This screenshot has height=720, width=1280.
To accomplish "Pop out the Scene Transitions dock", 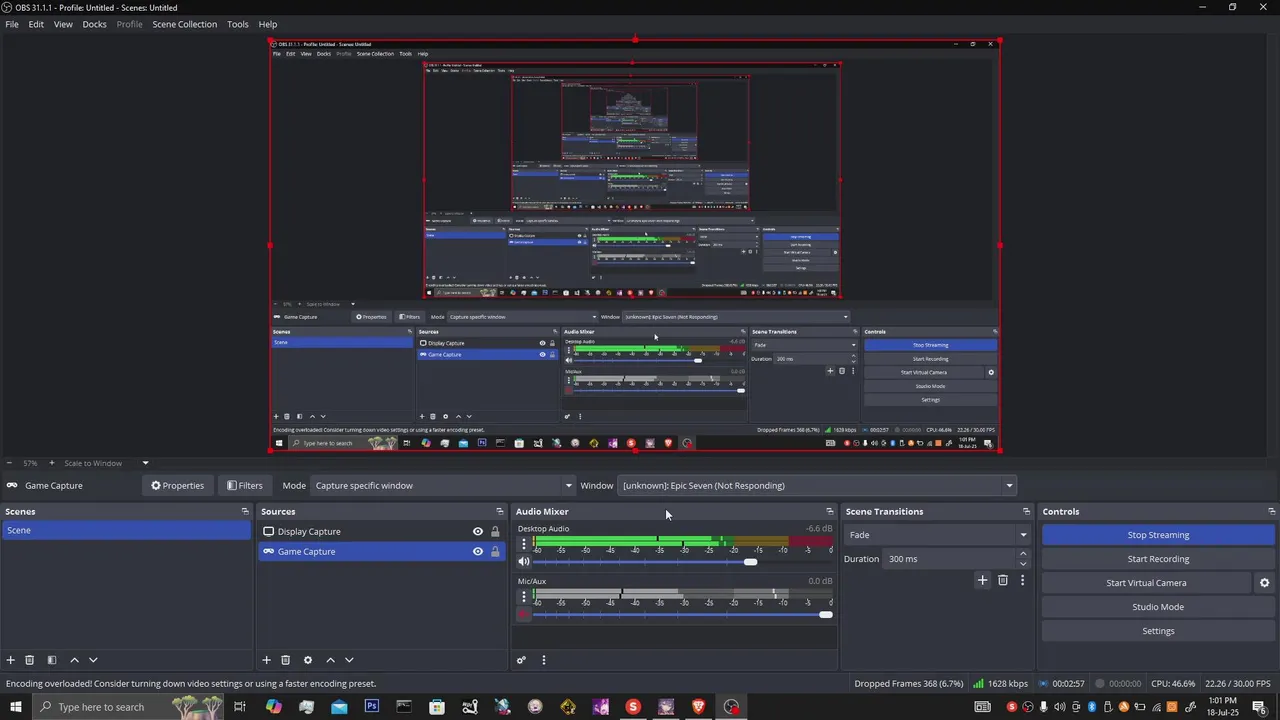I will coord(1026,512).
